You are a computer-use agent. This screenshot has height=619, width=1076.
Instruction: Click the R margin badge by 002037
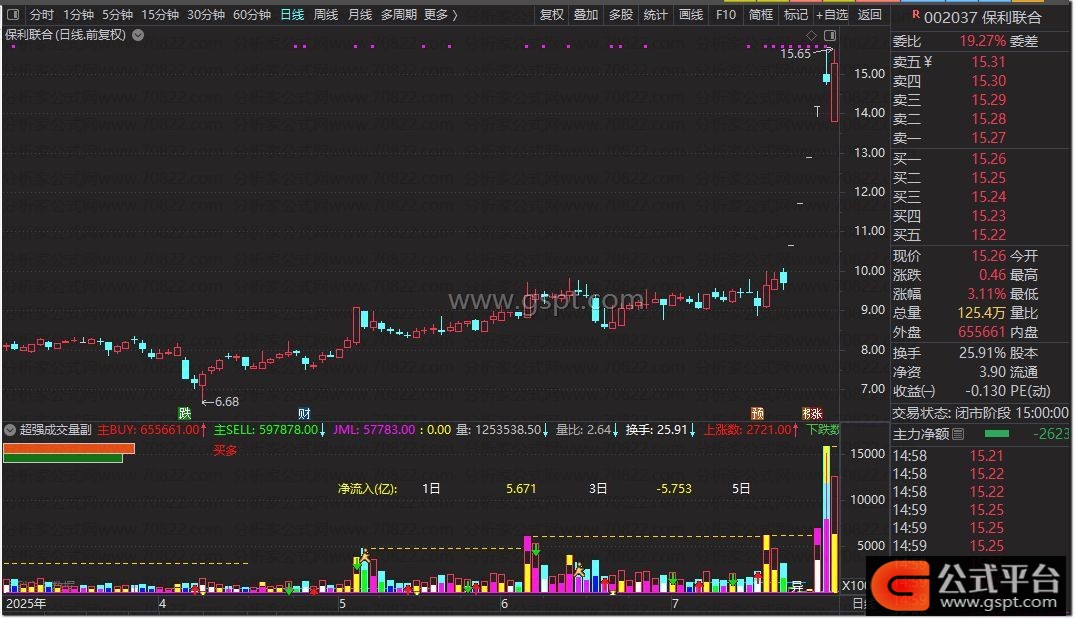915,14
